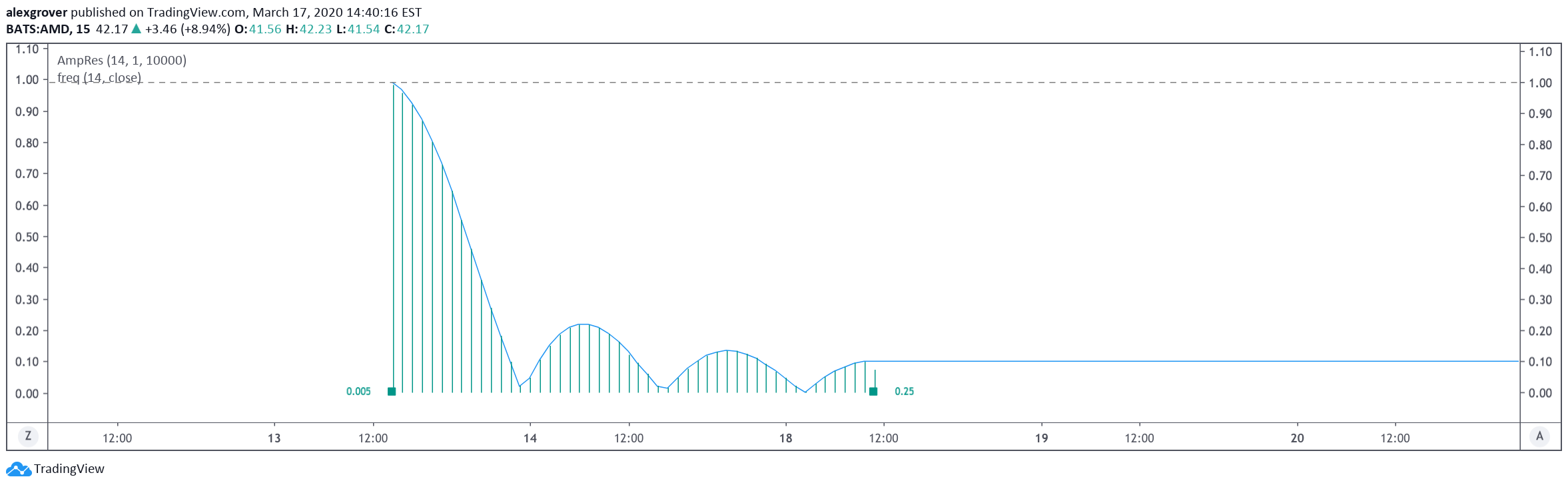1568x487 pixels.
Task: Click the 0.10 value on right price scale
Action: 1540,362
